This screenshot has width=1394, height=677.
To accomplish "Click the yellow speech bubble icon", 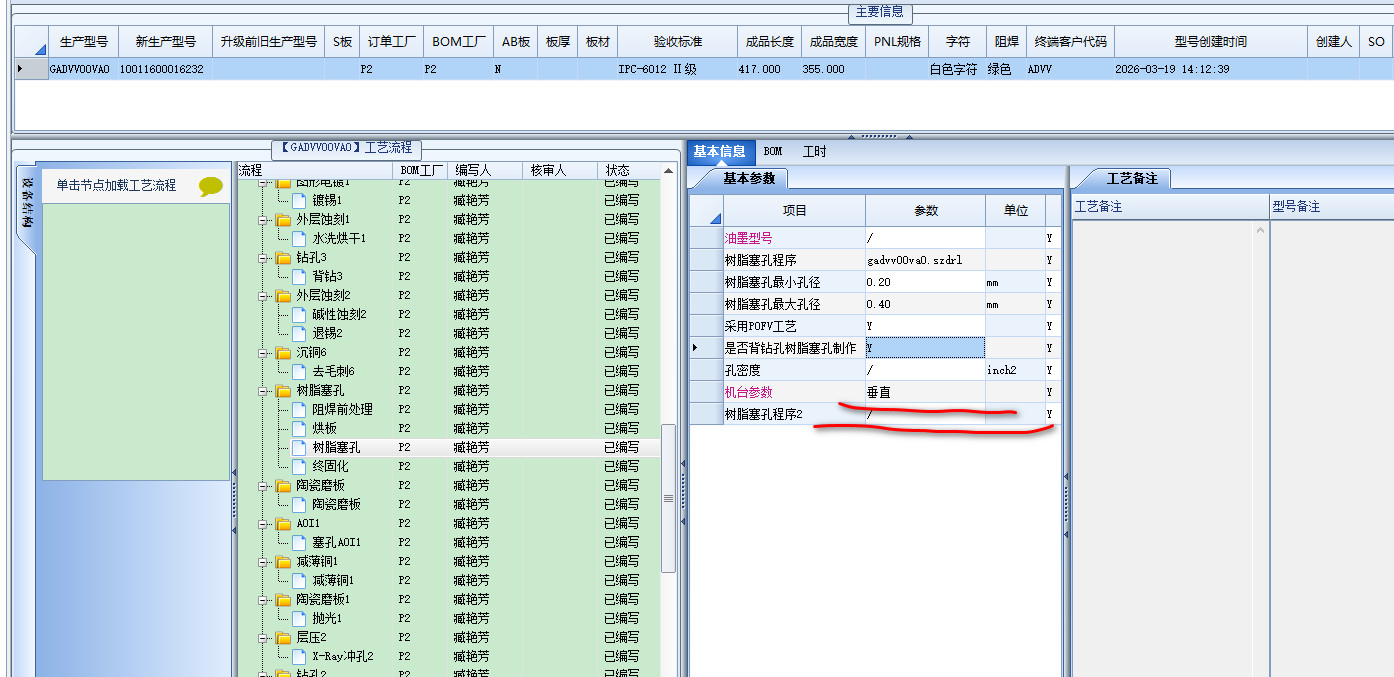I will coord(211,186).
